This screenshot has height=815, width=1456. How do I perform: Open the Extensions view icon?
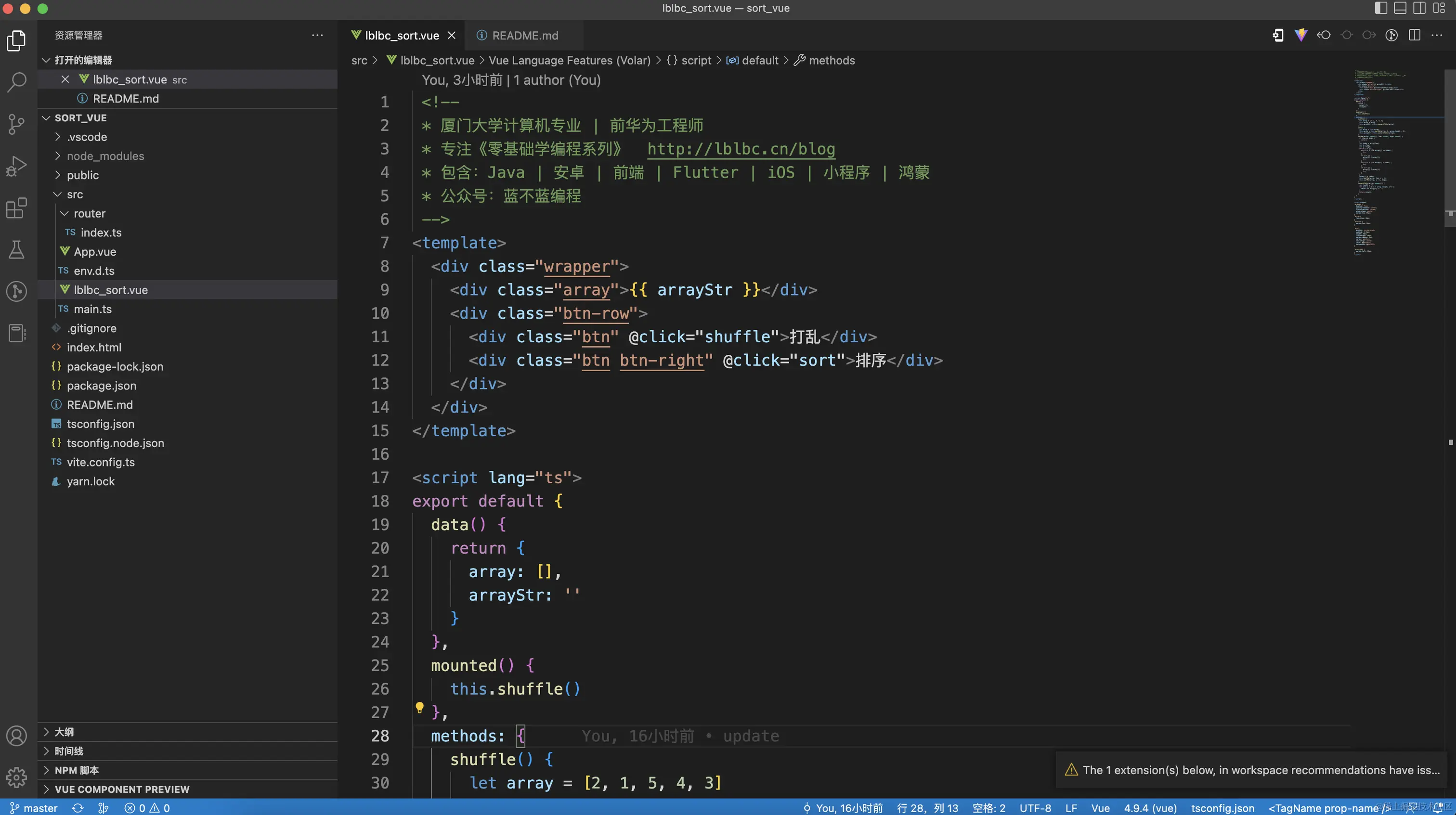(16, 207)
